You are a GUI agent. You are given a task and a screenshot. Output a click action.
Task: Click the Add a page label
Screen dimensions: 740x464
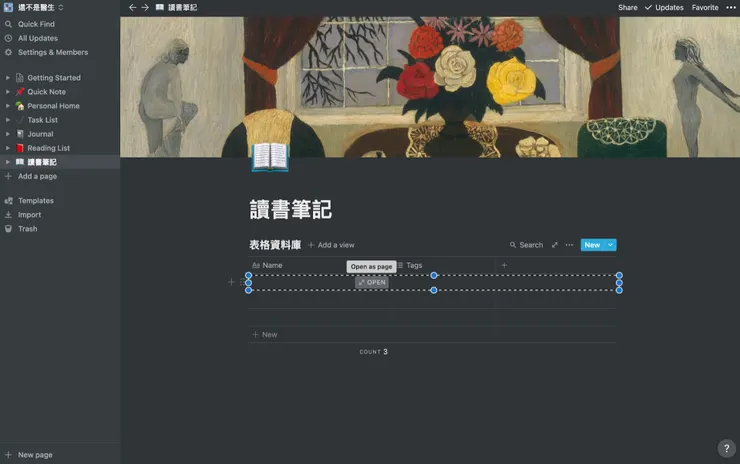37,176
